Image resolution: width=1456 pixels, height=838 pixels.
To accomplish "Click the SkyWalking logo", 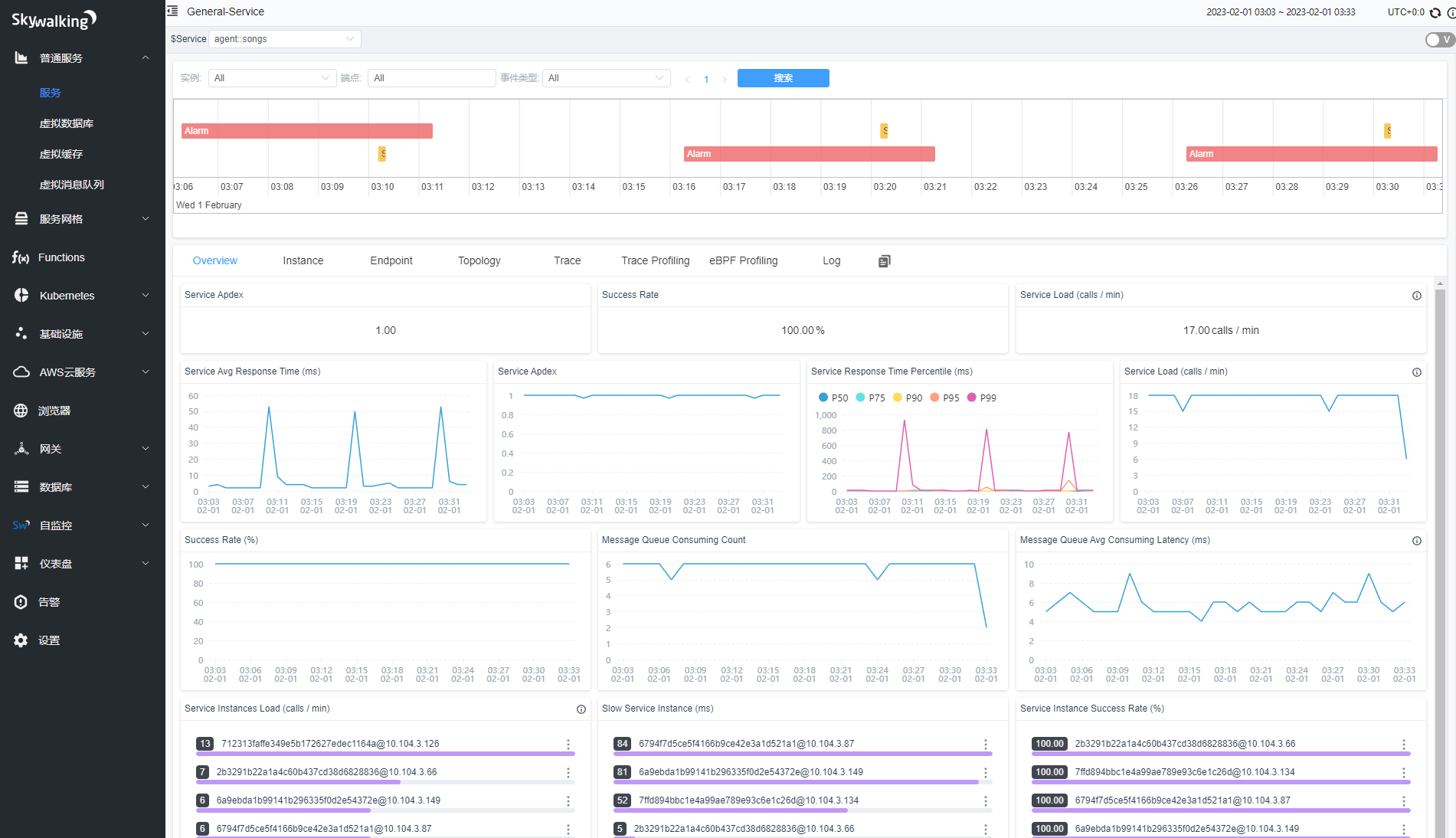I will [x=54, y=20].
